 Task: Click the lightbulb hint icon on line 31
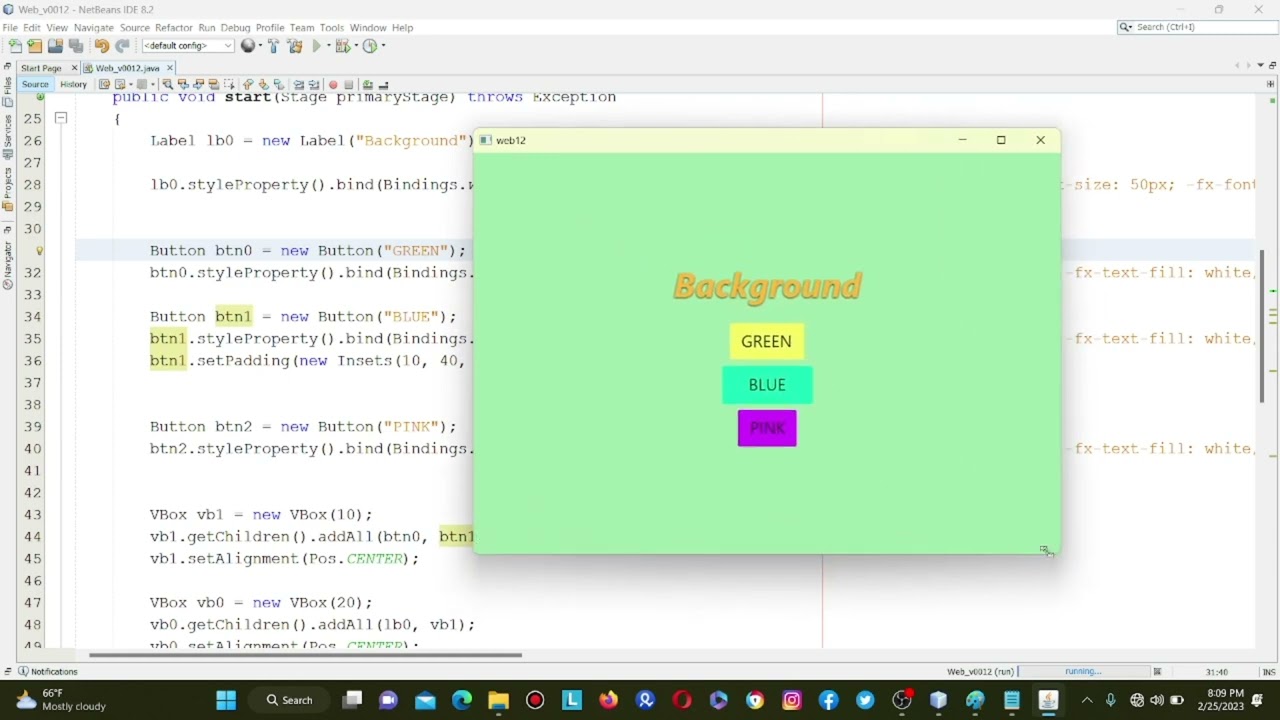click(x=39, y=251)
